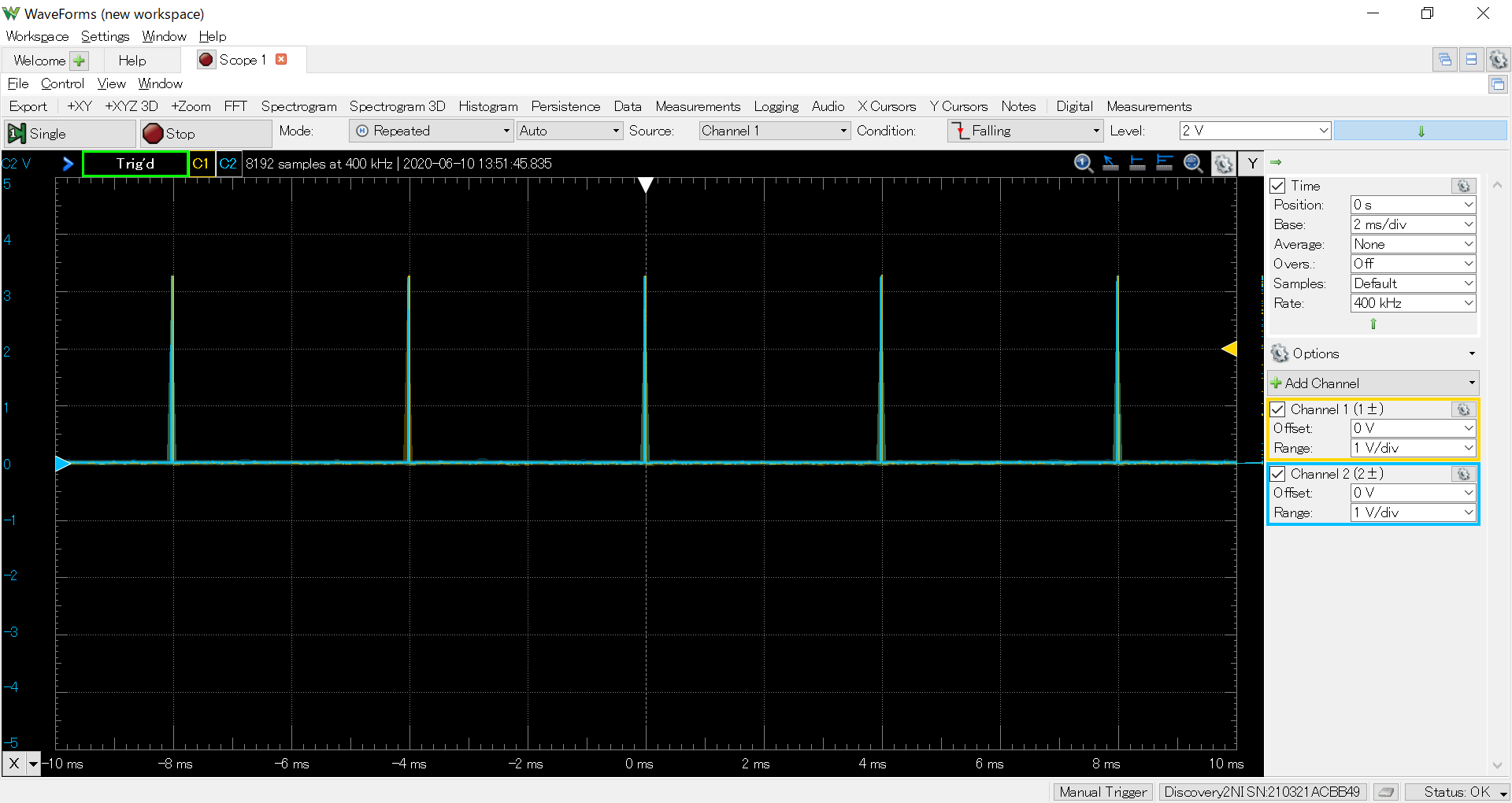Open the Rate dropdown showing 400 kHz

point(1413,303)
